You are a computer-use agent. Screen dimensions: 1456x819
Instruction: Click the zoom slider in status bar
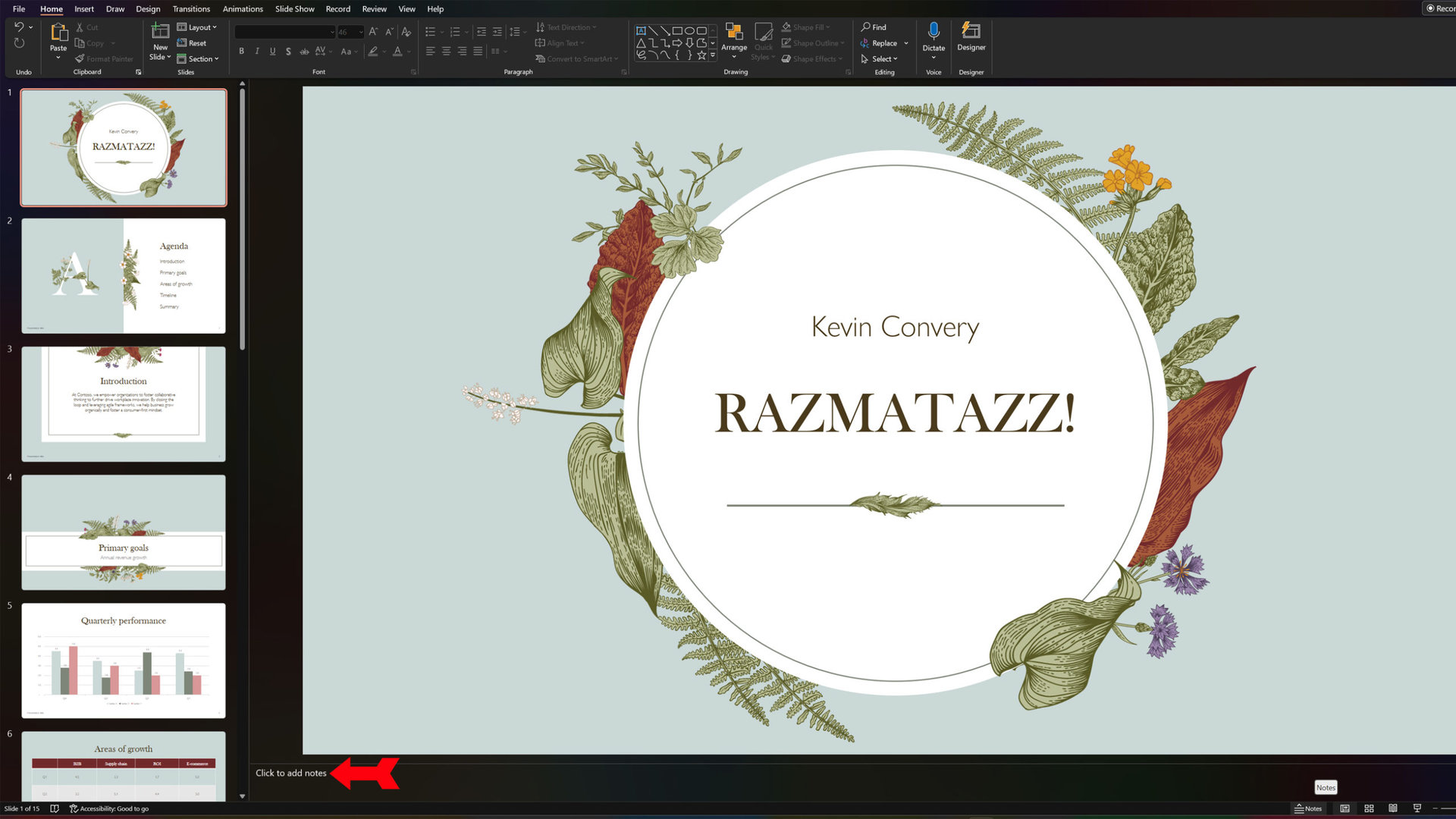[x=1447, y=808]
